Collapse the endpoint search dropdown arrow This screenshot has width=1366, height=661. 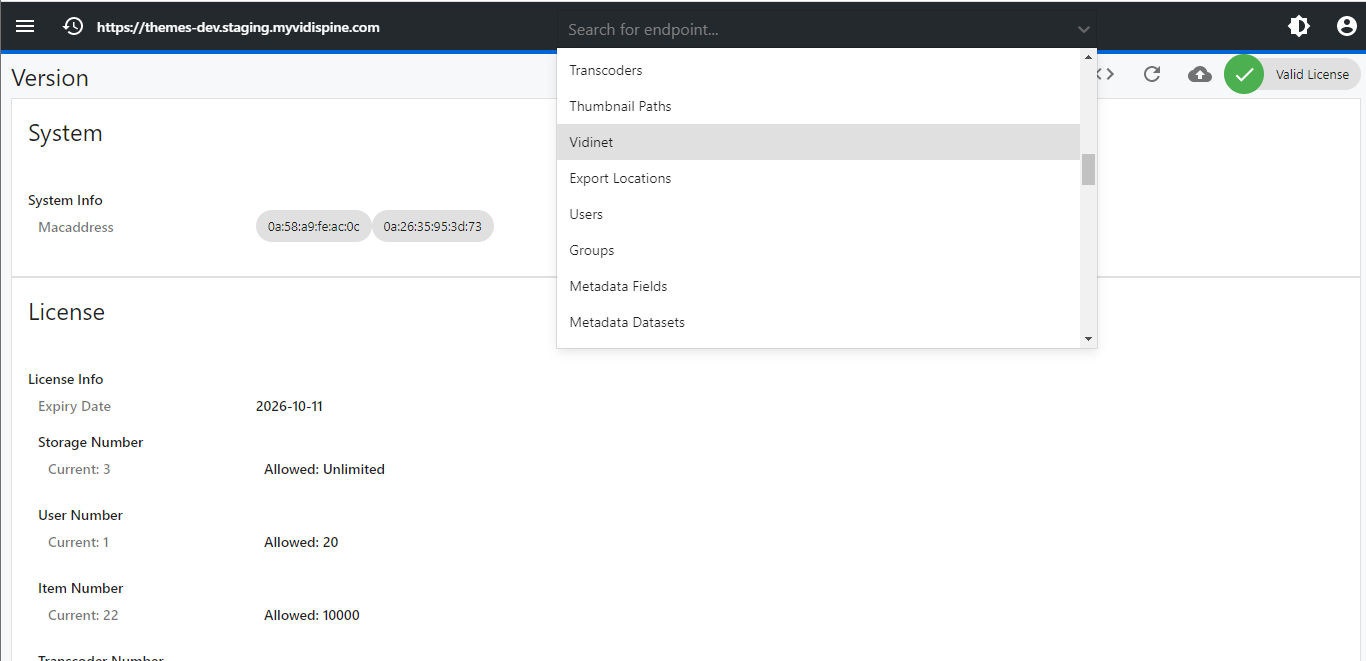click(x=1084, y=30)
